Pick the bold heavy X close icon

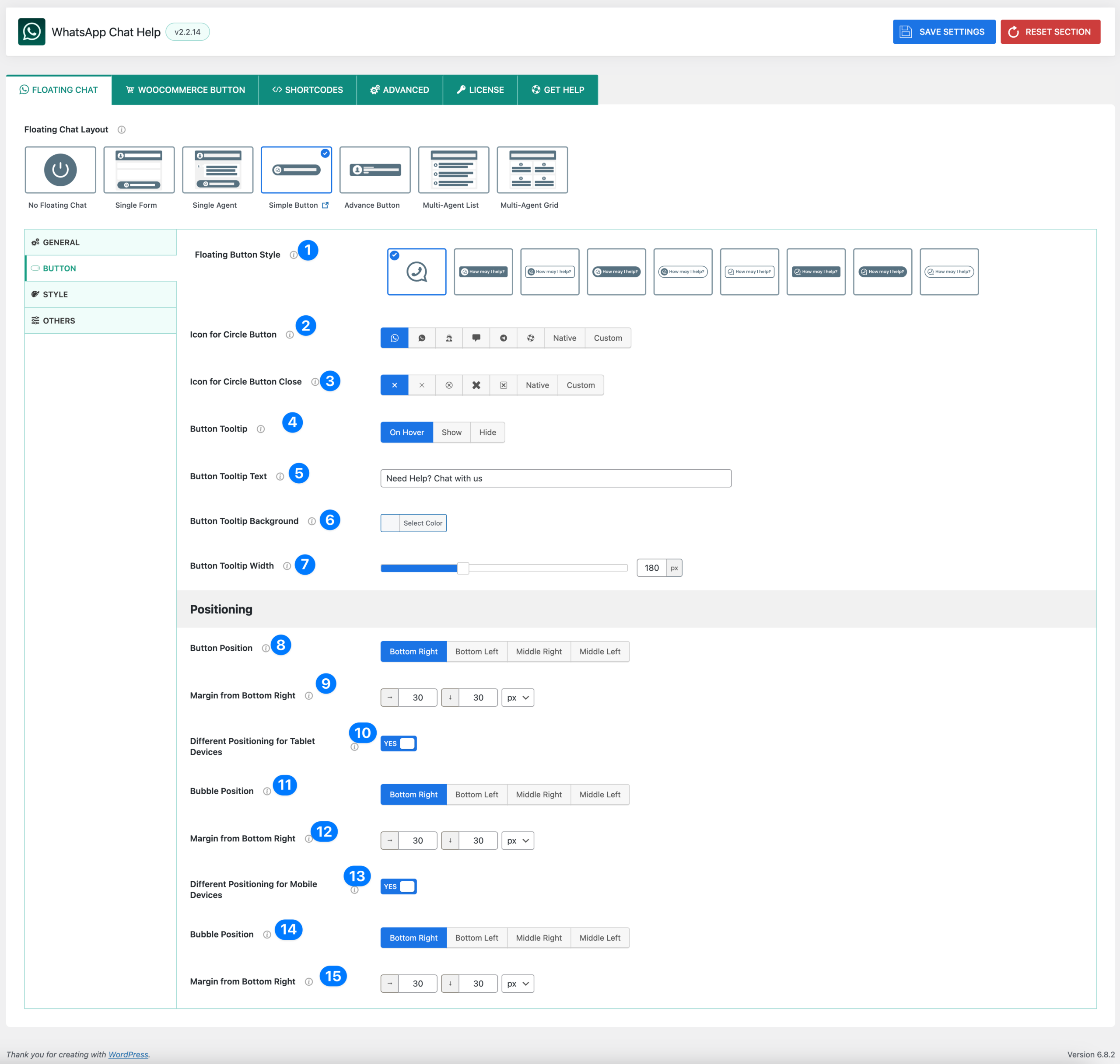[x=476, y=385]
